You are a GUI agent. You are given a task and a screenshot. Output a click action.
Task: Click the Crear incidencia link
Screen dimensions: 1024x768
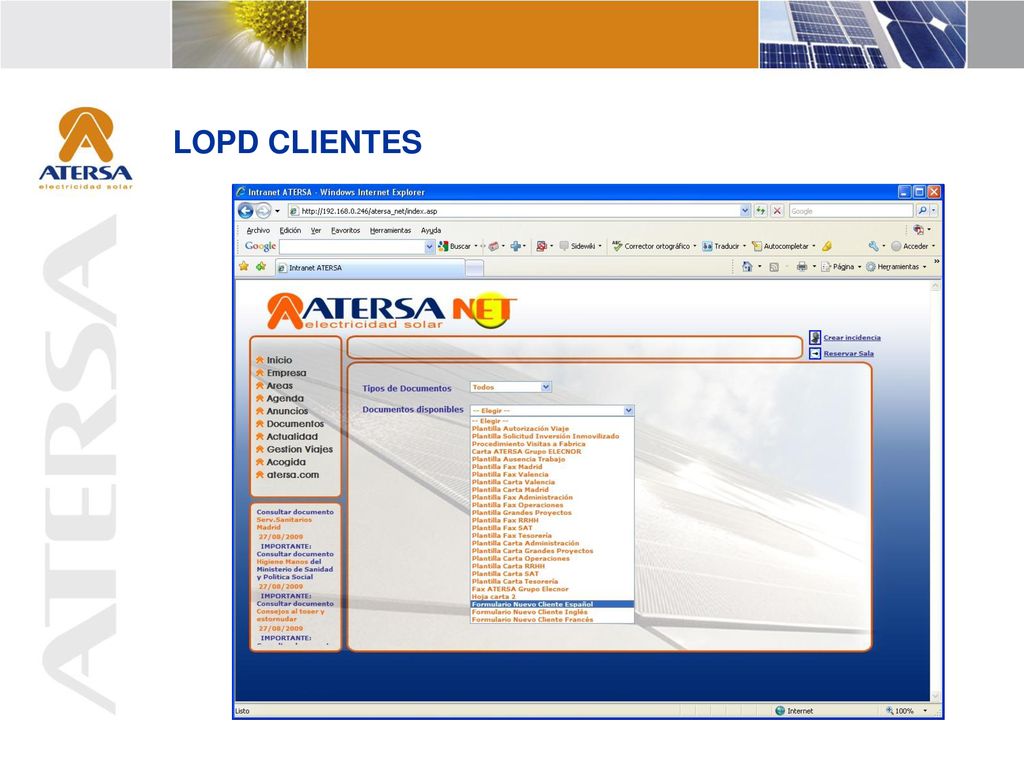pos(852,338)
